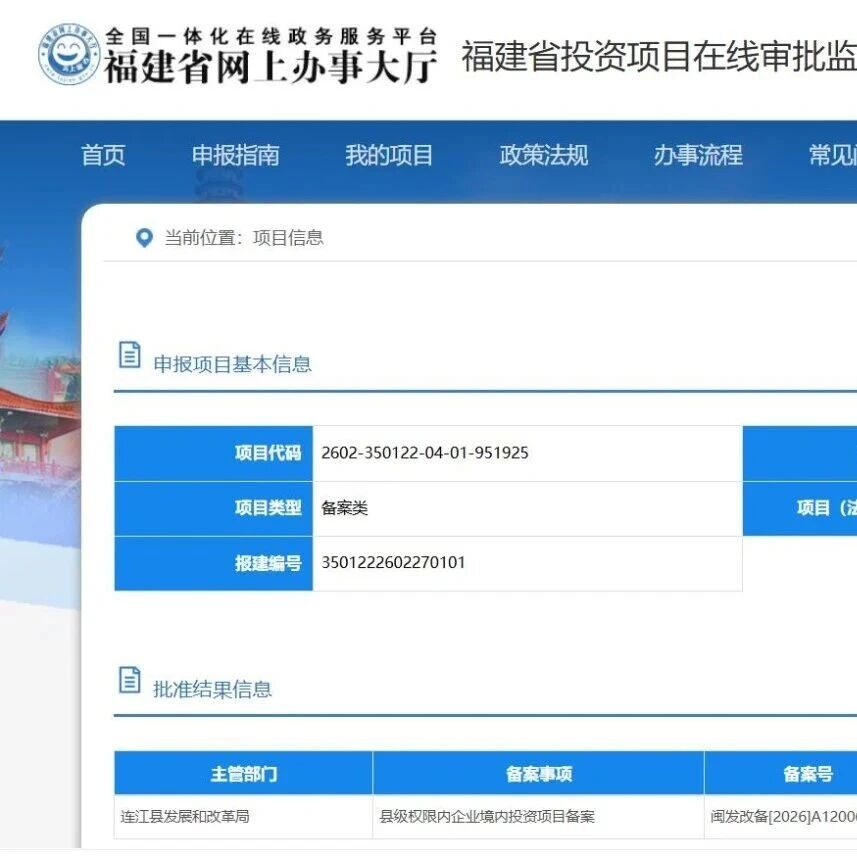Click the location pin icon
Image resolution: width=857 pixels, height=858 pixels.
pyautogui.click(x=144, y=238)
